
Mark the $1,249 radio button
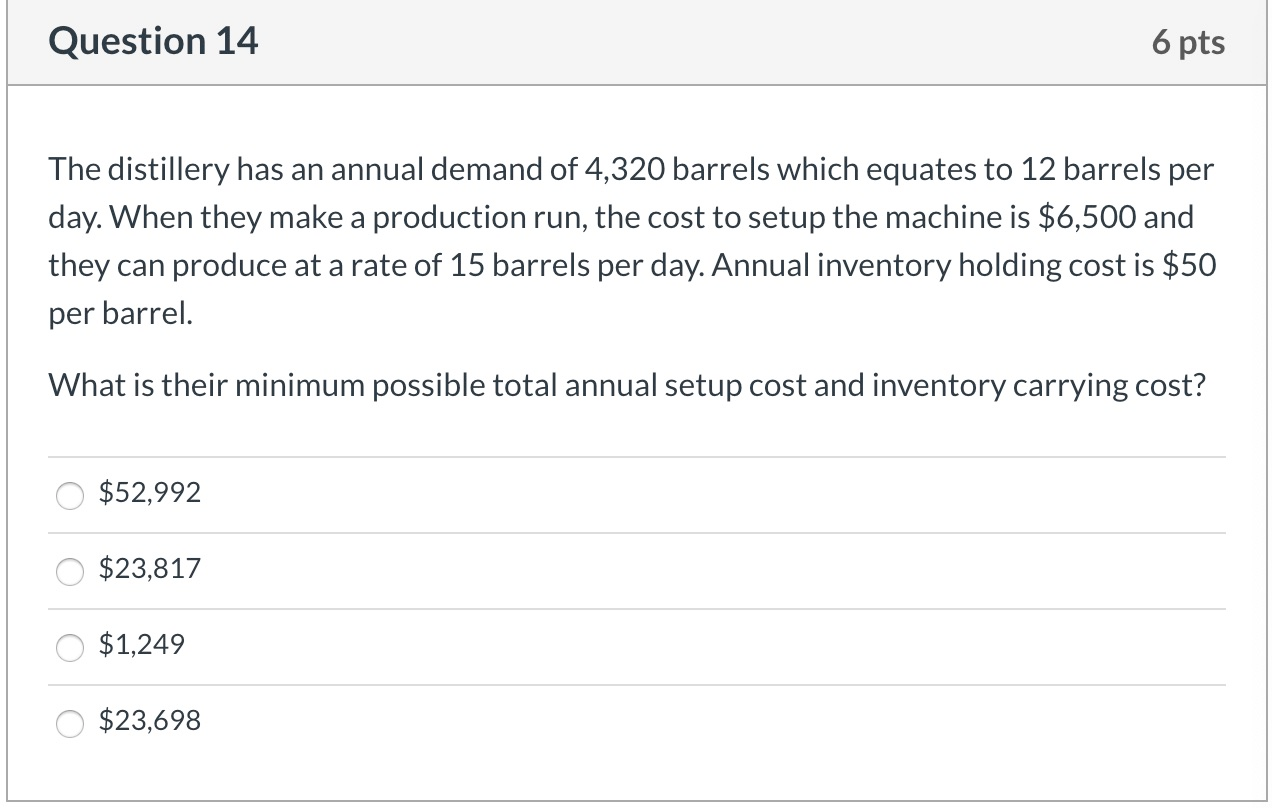70,647
